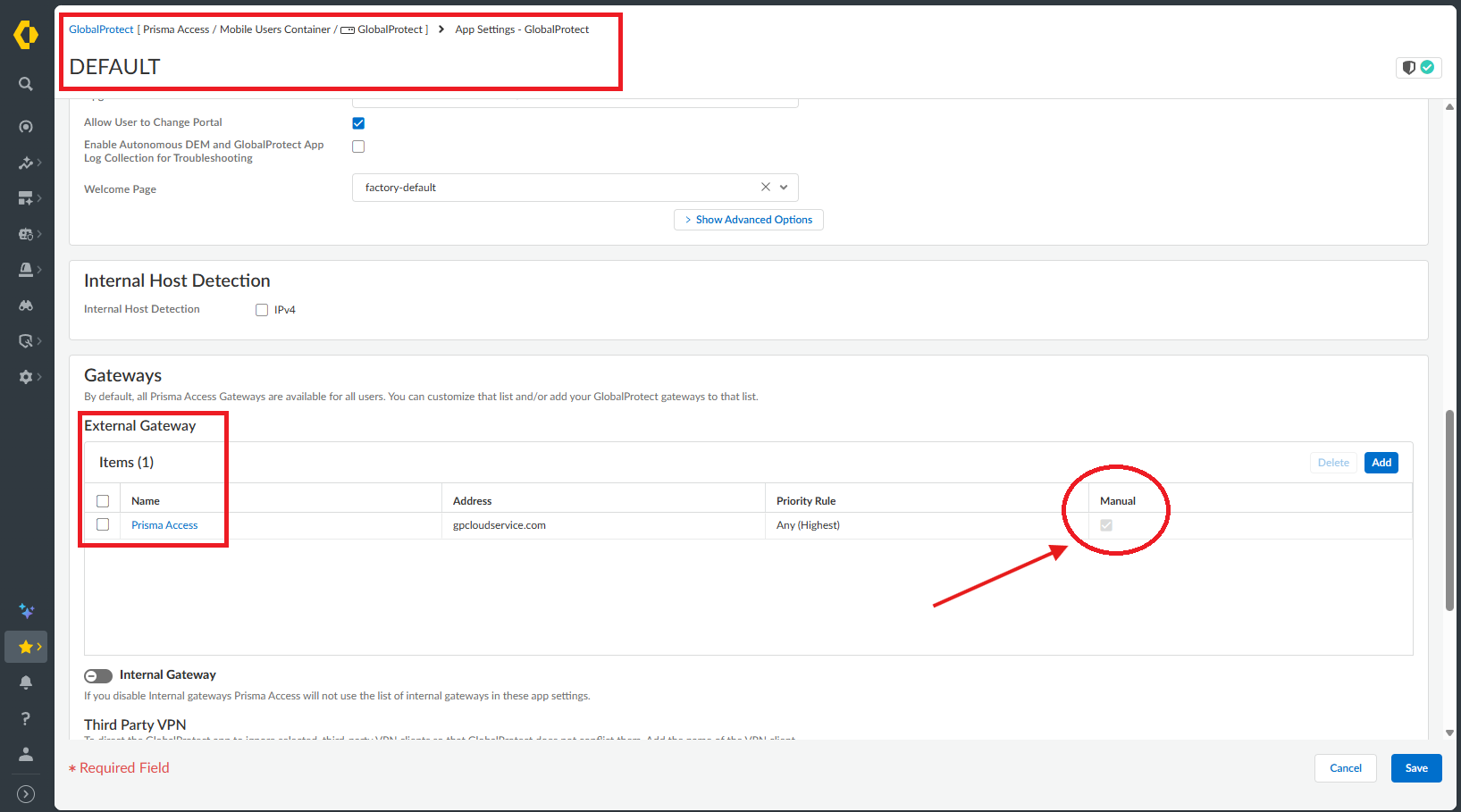Viewport: 1461px width, 812px height.
Task: Enable Autonomous DEM log collection checkbox
Action: click(358, 146)
